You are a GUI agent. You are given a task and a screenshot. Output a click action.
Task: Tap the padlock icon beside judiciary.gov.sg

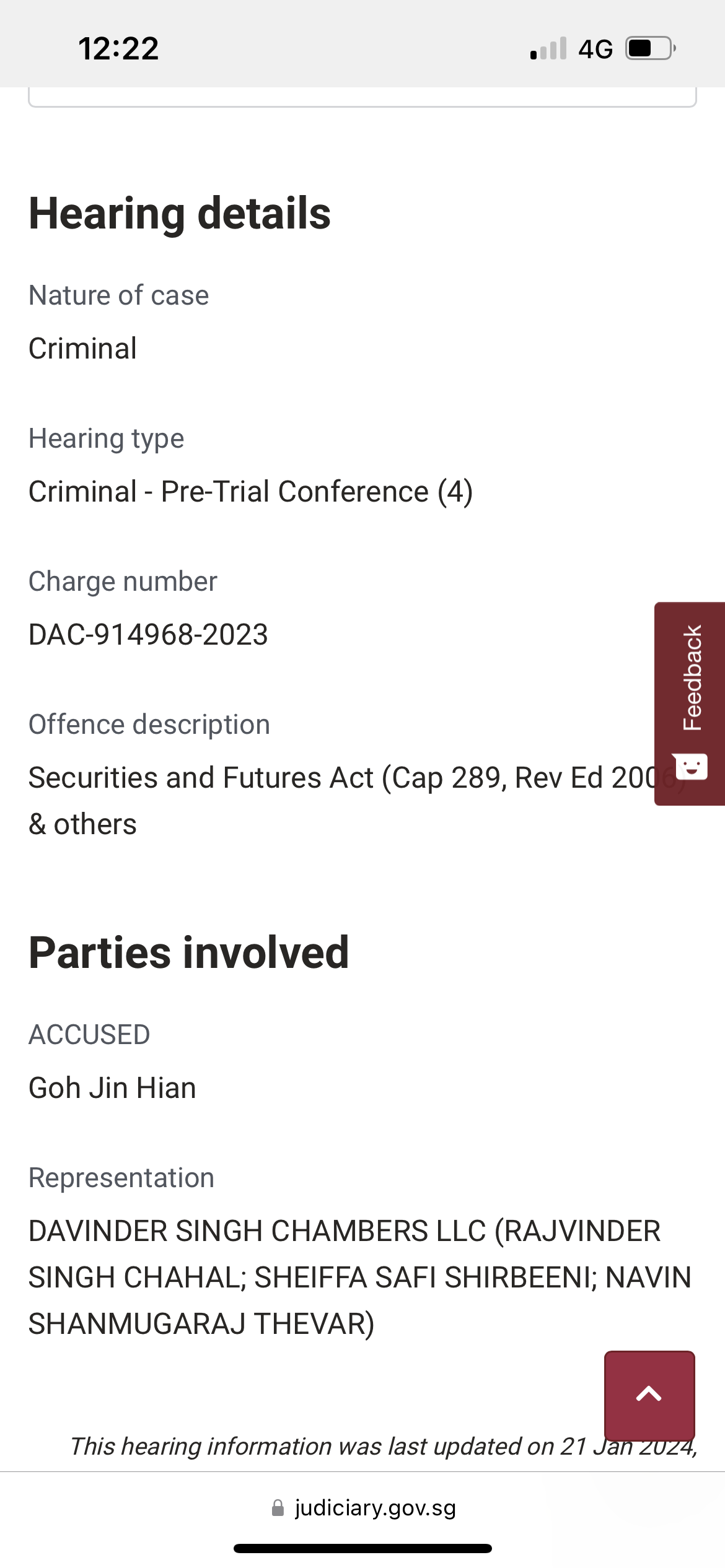[x=278, y=1507]
